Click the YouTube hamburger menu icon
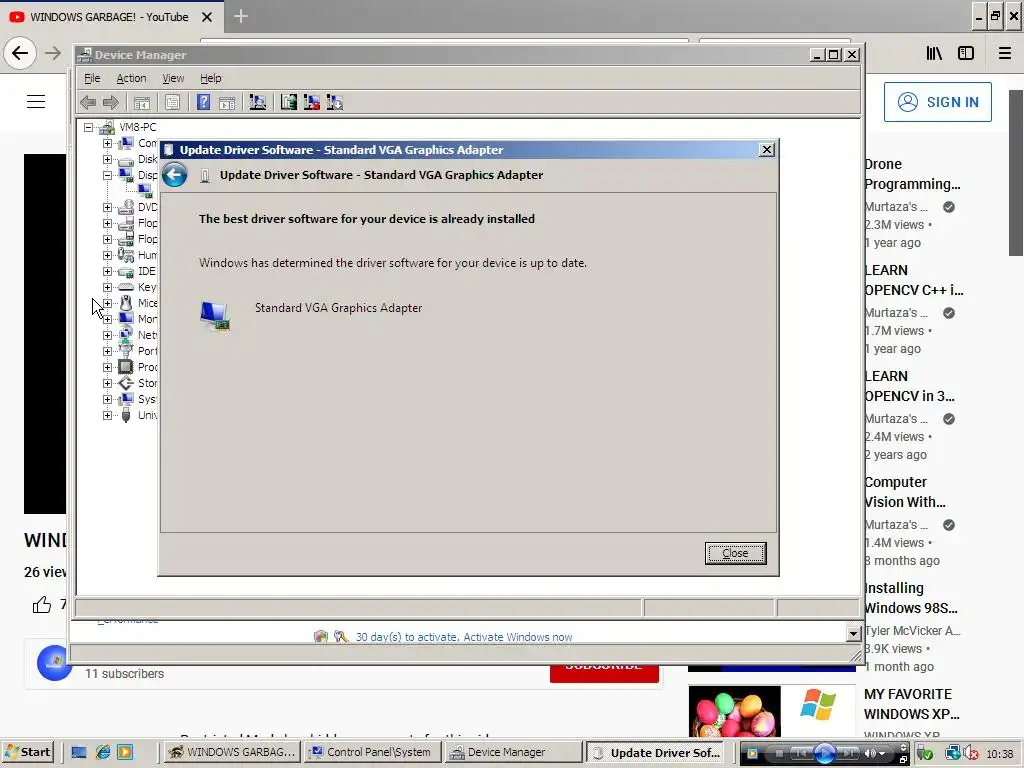Viewport: 1024px width, 768px height. 36,102
